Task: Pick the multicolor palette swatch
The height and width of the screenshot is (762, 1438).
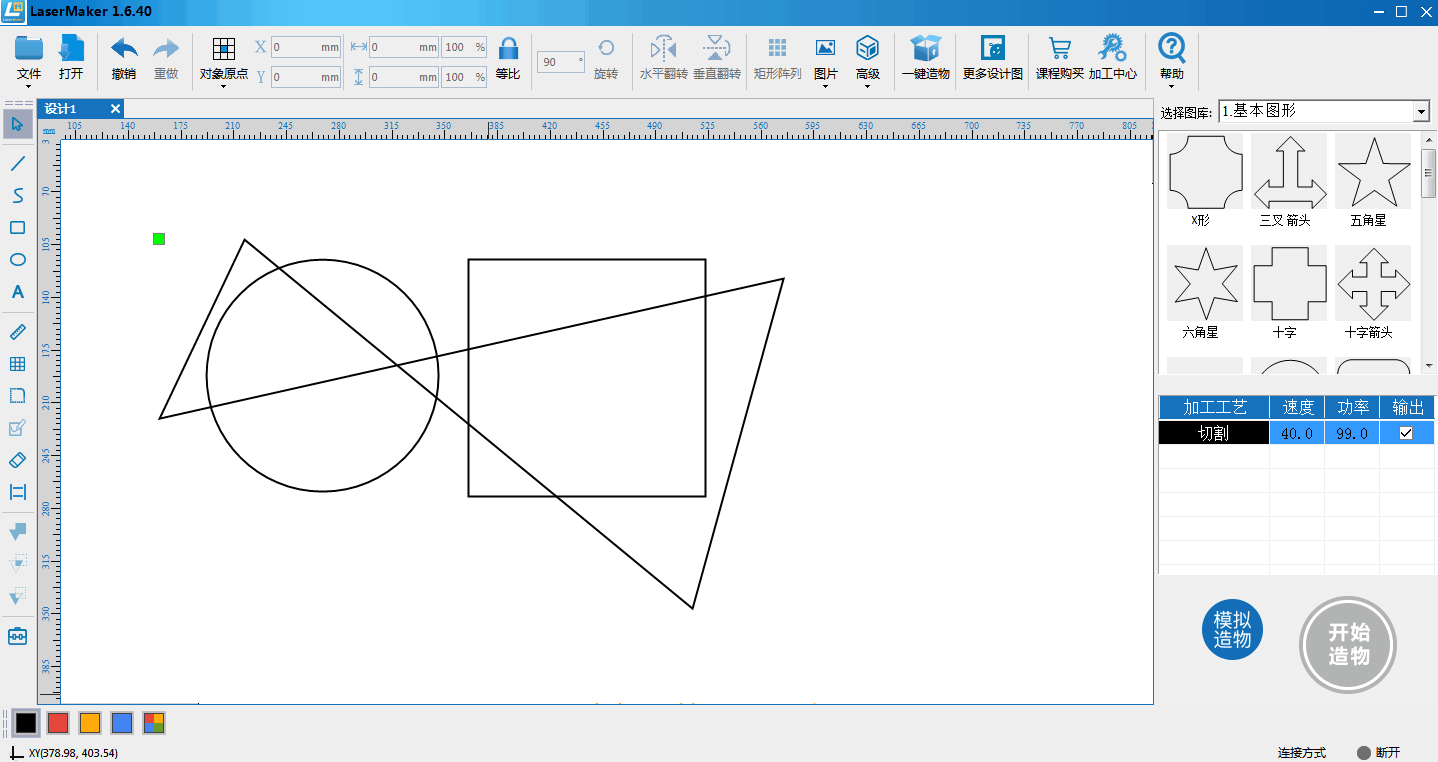Action: pos(154,722)
